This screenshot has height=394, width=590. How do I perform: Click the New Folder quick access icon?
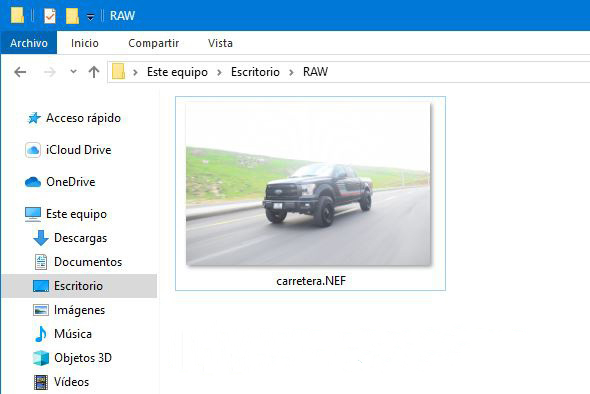click(72, 16)
